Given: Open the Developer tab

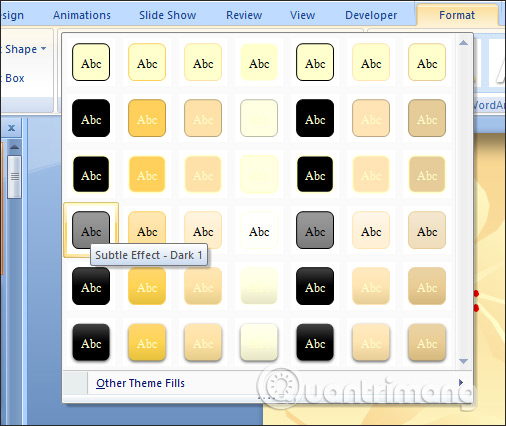Looking at the screenshot, I should click(x=371, y=15).
